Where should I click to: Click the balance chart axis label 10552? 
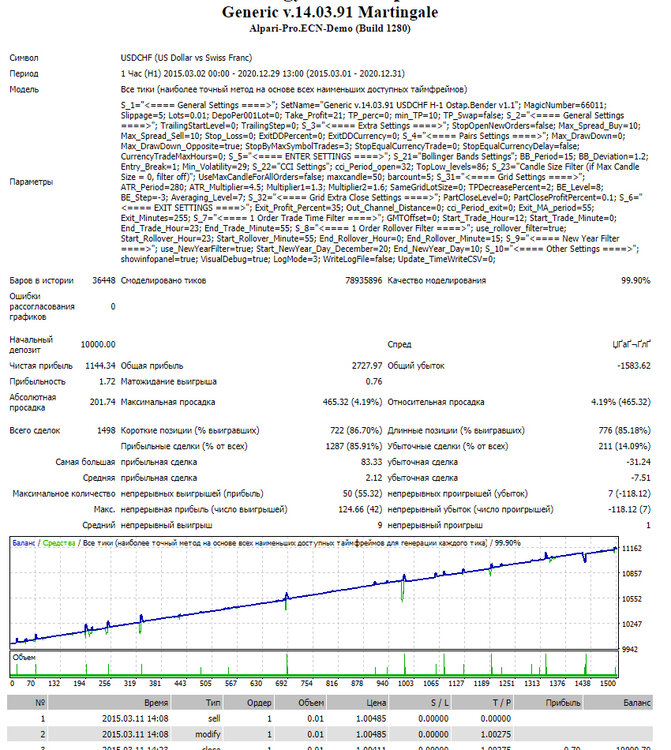coord(632,599)
